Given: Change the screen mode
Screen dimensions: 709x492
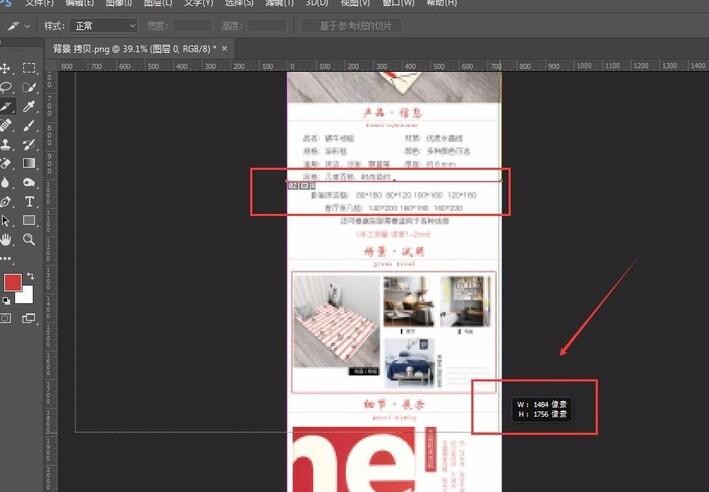Looking at the screenshot, I should [28, 318].
